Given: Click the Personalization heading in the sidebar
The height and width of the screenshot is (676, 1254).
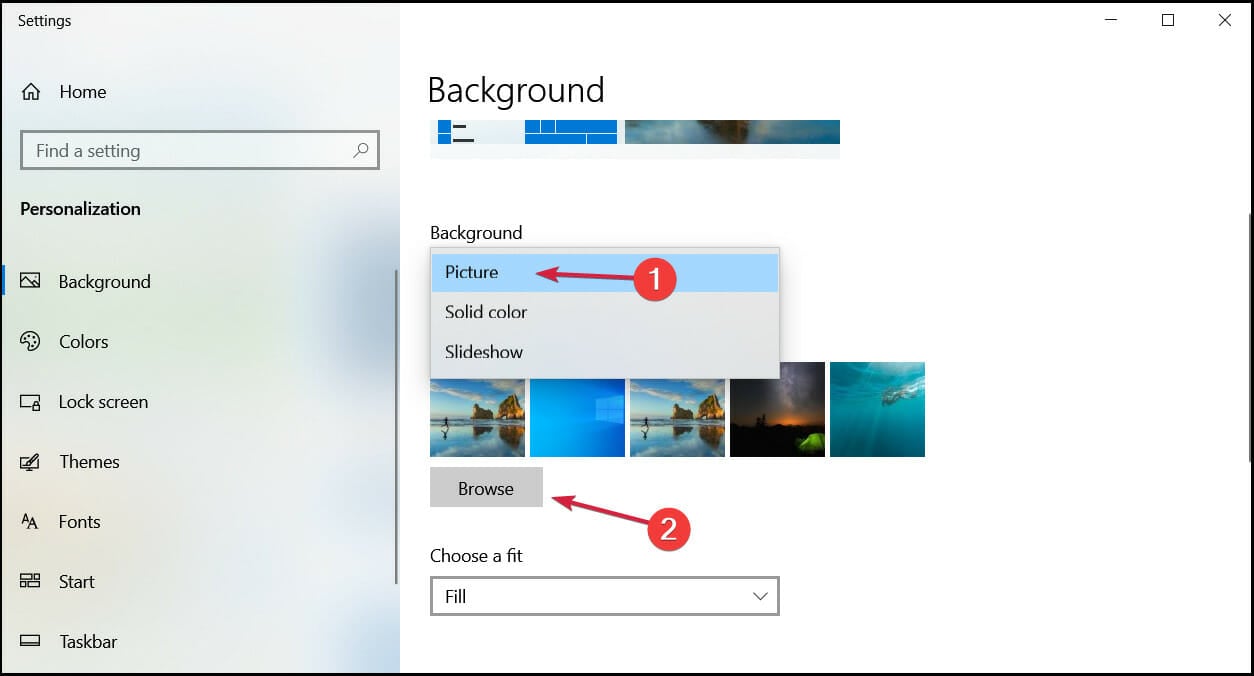Looking at the screenshot, I should coord(80,209).
